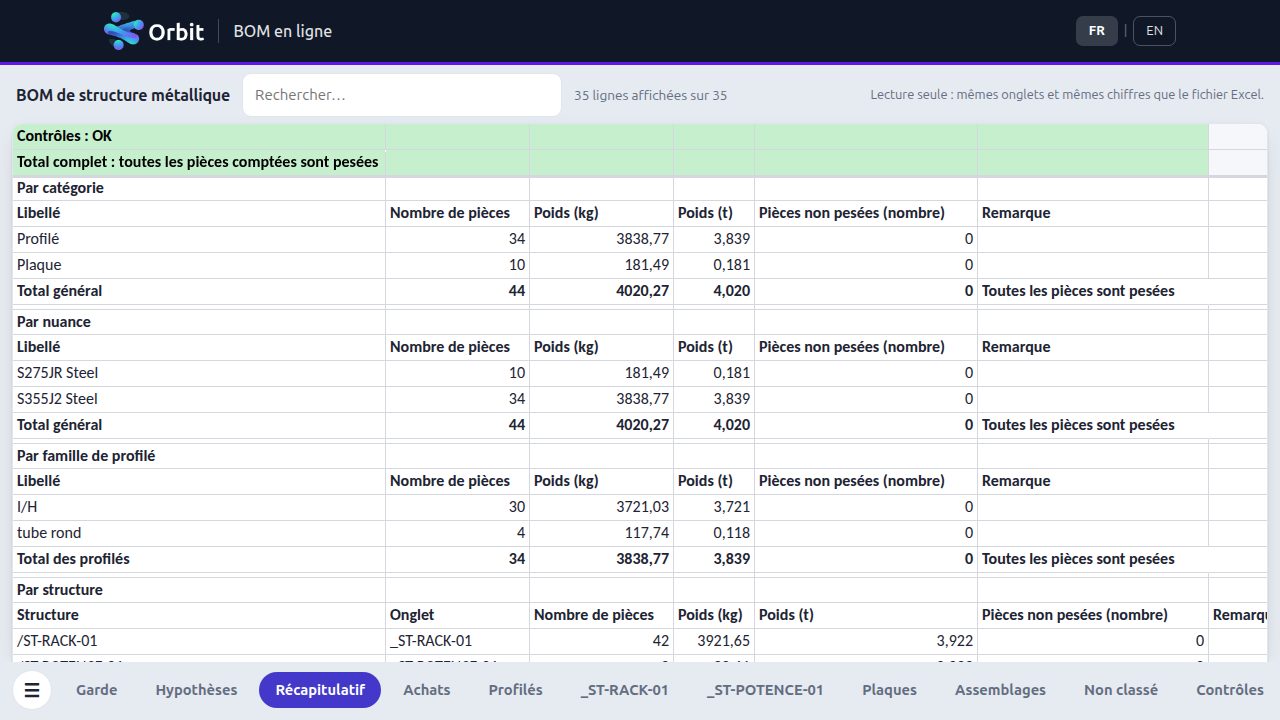Select the 'Plaque' row label
Viewport: 1280px width, 720px height.
tap(199, 265)
